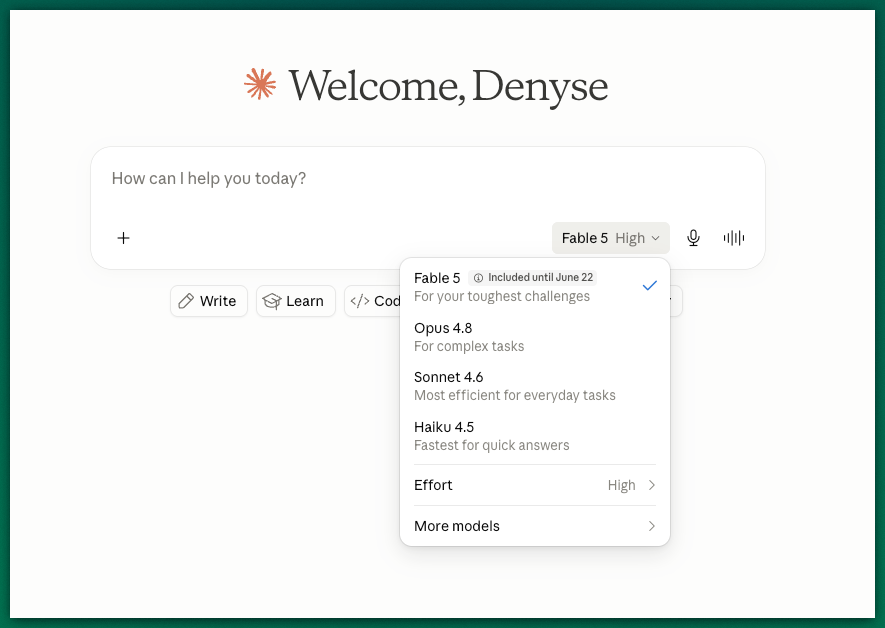Select Opus 4.8 model
This screenshot has height=628, width=885.
coord(534,337)
